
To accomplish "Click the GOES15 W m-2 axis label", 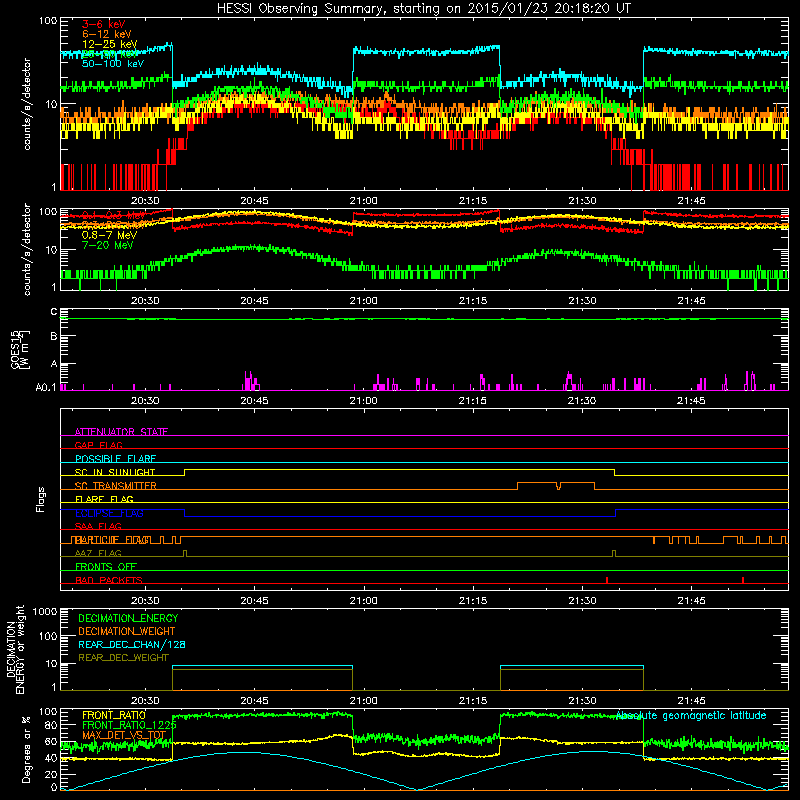I will tap(20, 349).
